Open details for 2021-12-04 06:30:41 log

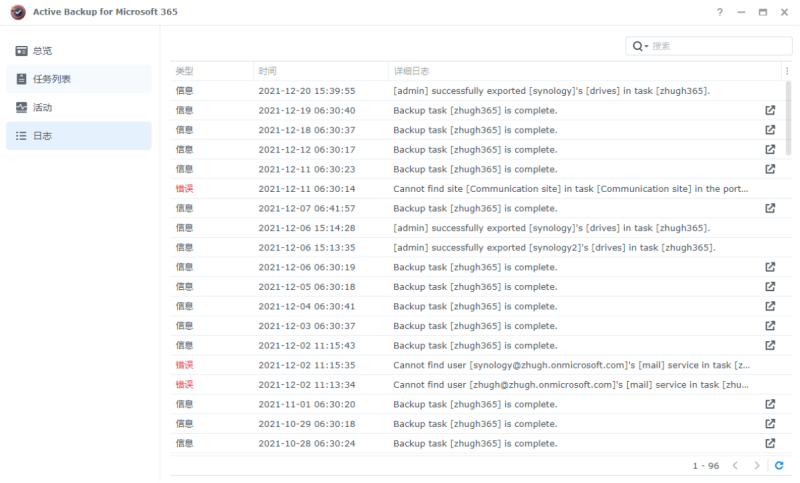point(770,306)
